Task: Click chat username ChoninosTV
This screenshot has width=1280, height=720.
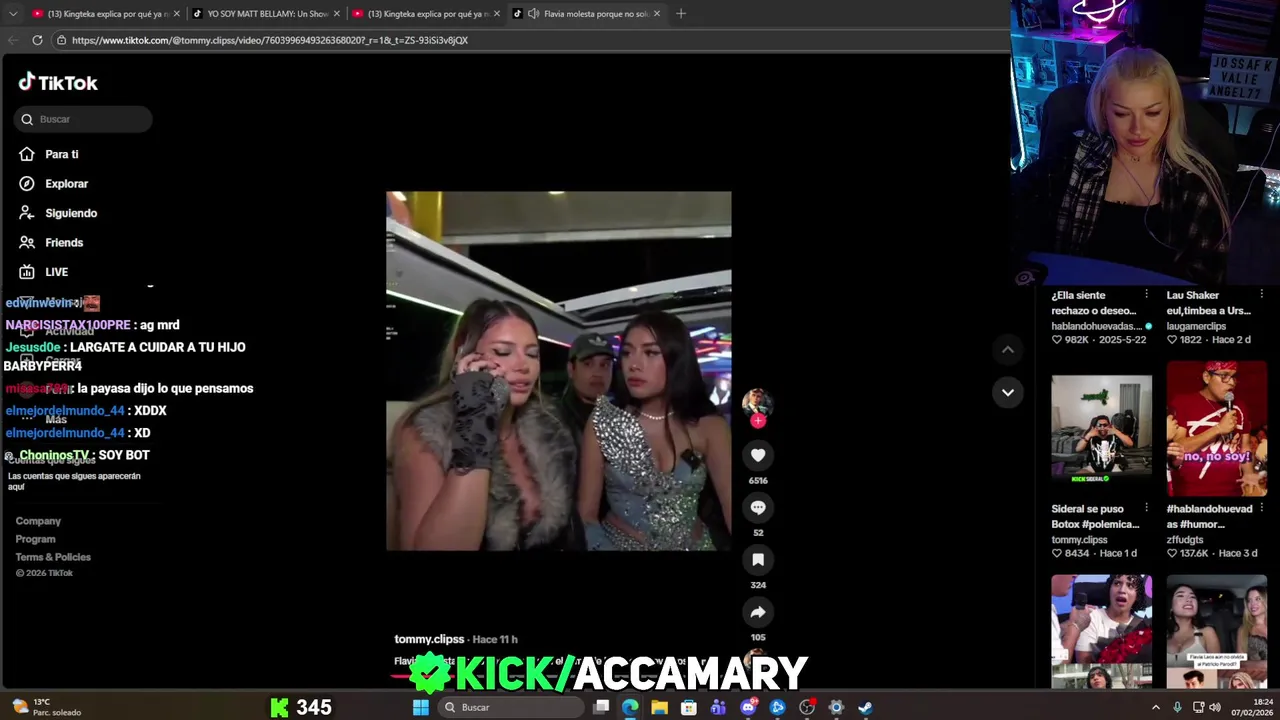Action: pos(55,455)
